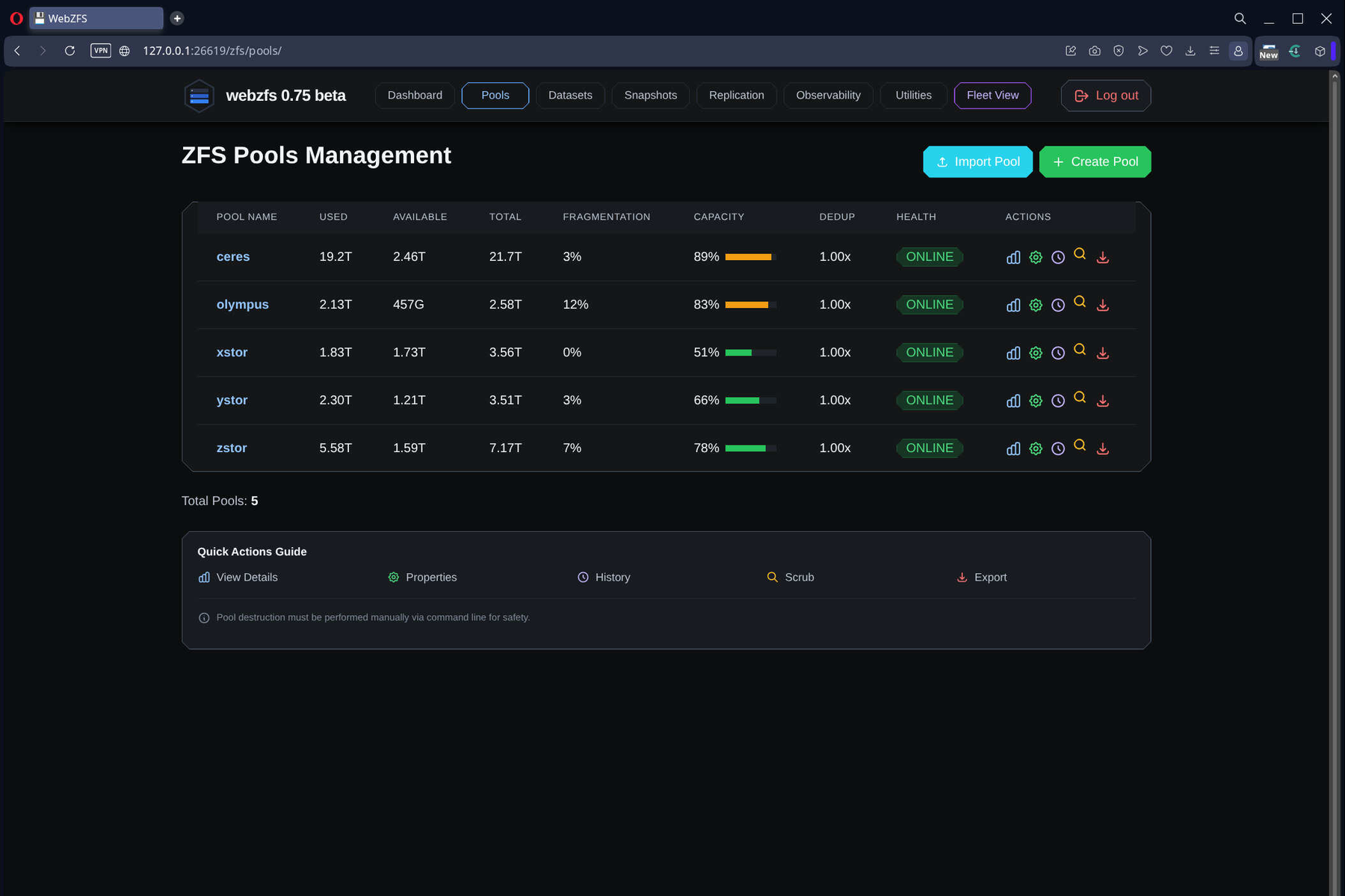The height and width of the screenshot is (896, 1345).
Task: Export the zstor pool
Action: 1102,448
